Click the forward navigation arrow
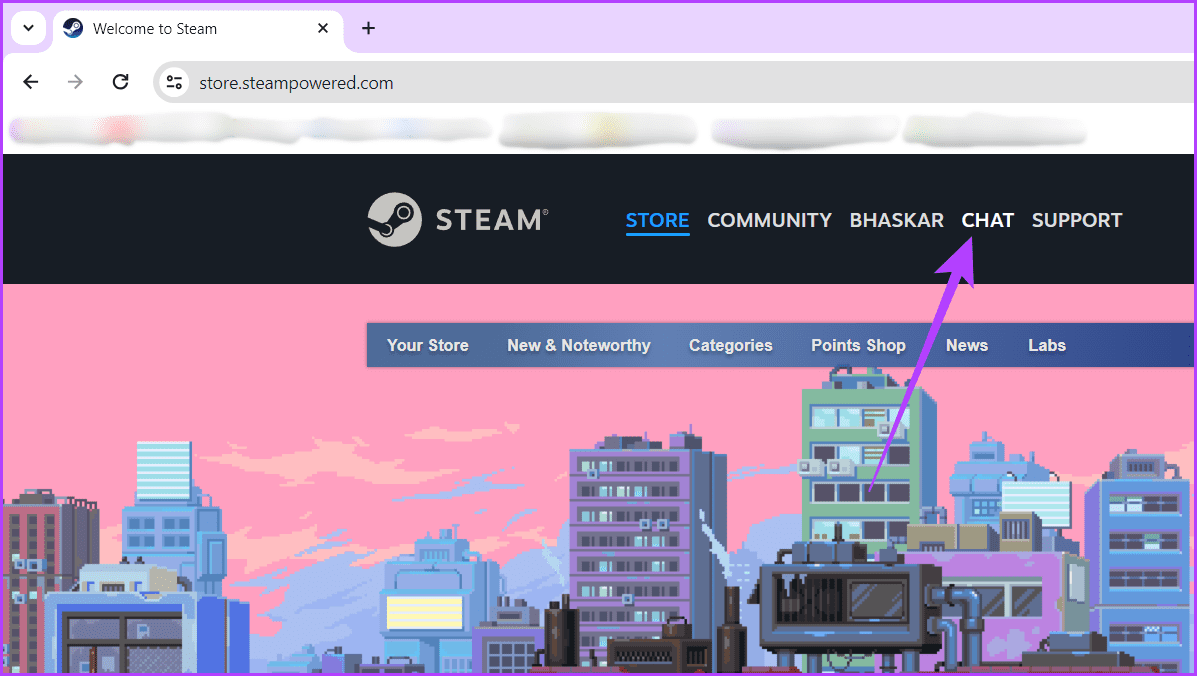 coord(75,82)
